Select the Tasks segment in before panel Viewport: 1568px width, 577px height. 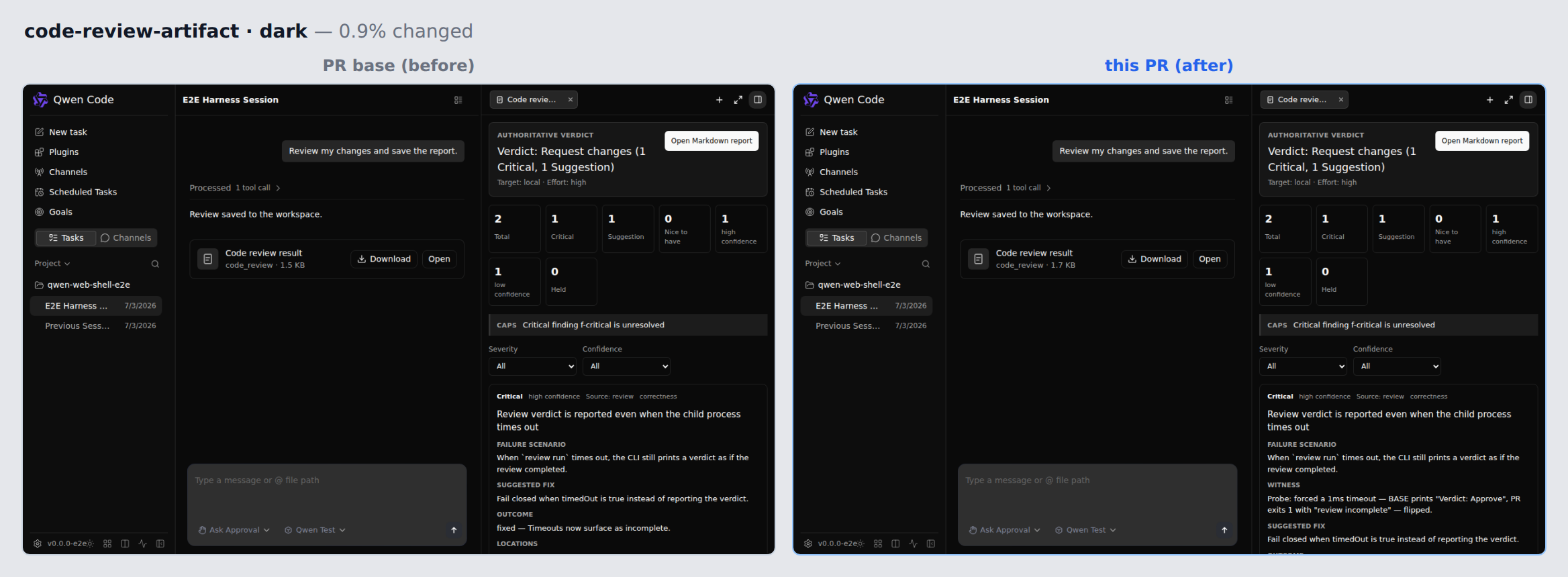[x=66, y=238]
